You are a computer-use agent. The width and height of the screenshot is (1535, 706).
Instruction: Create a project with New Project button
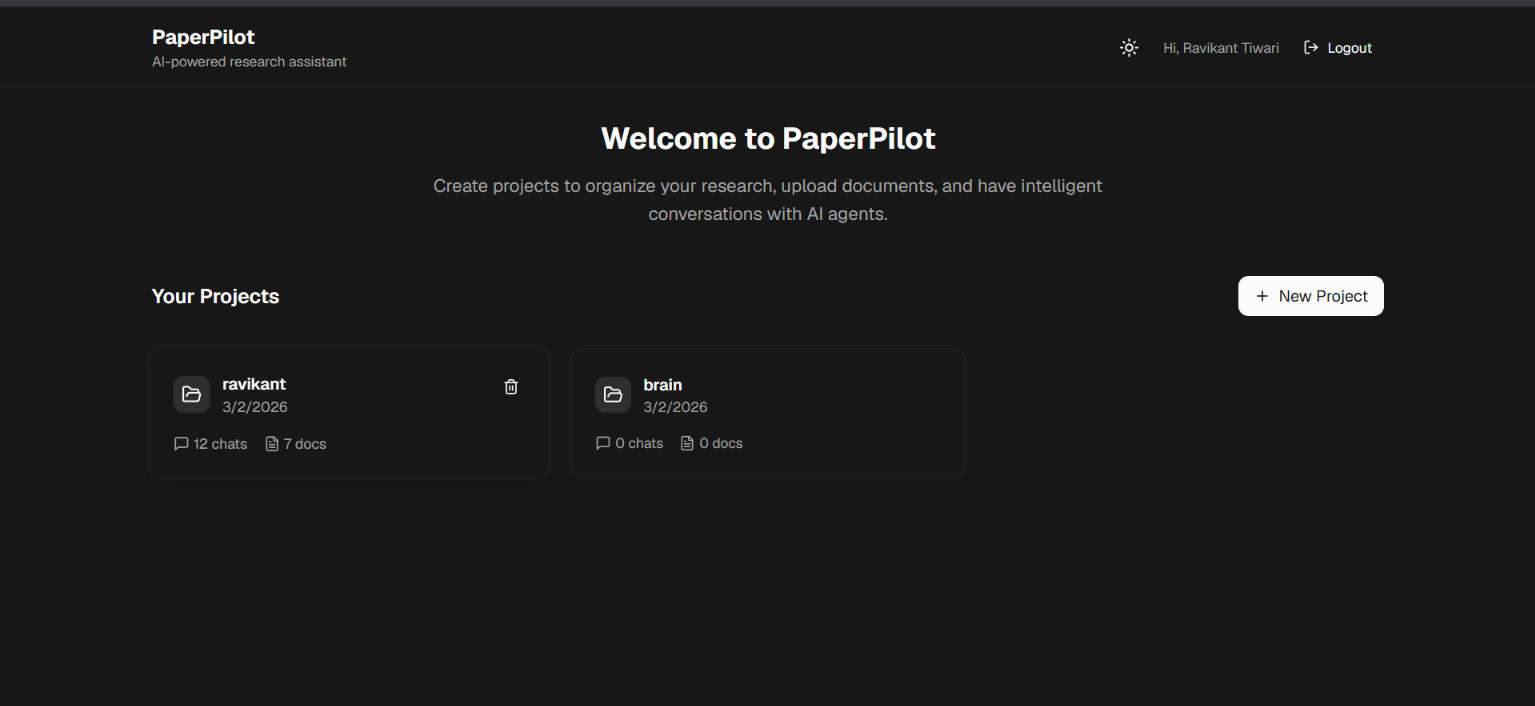click(x=1311, y=296)
